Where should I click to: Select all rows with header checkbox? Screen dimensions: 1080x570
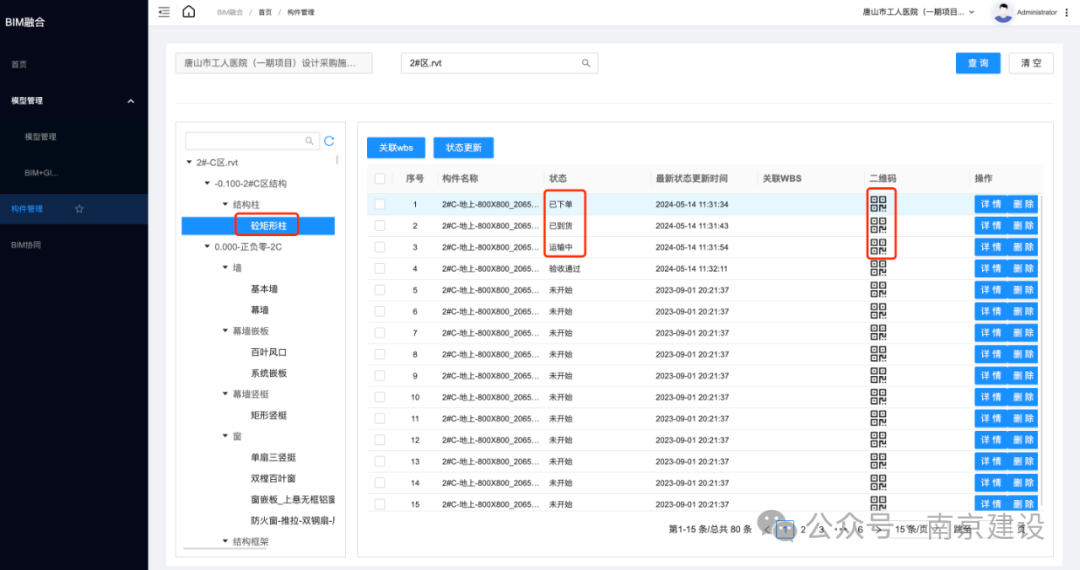380,178
